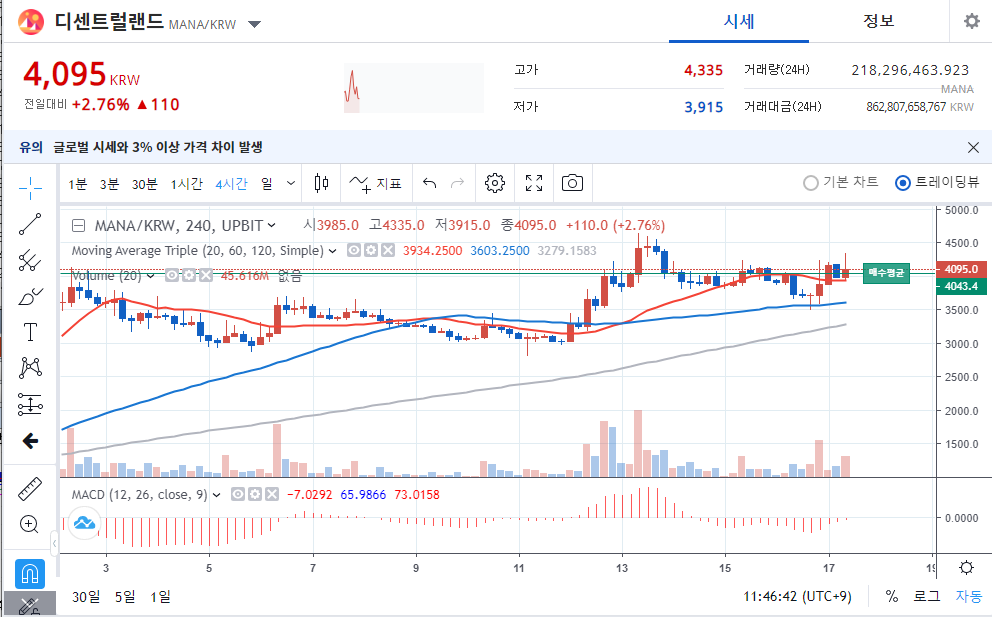Select the 1시간 interval
The image size is (992, 617).
[187, 184]
